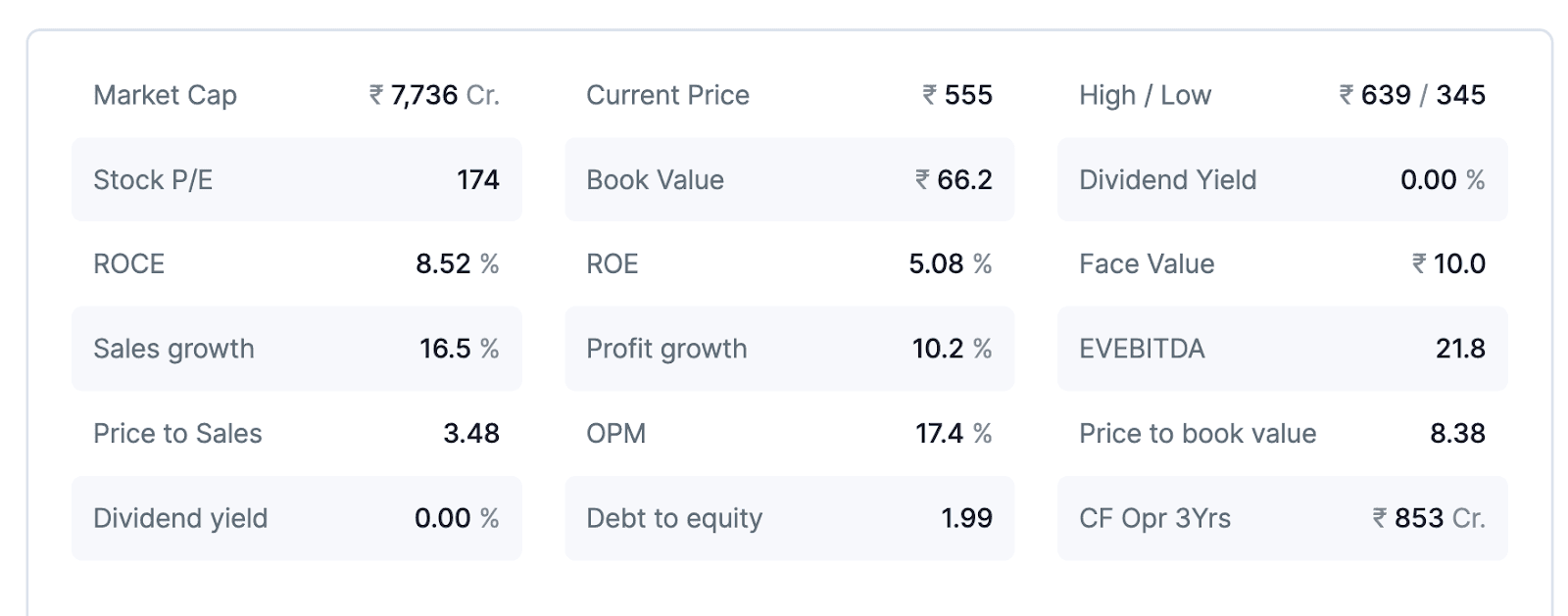Screen dimensions: 1568x616
Task: Click the ROE 5.08 % value
Action: [950, 264]
